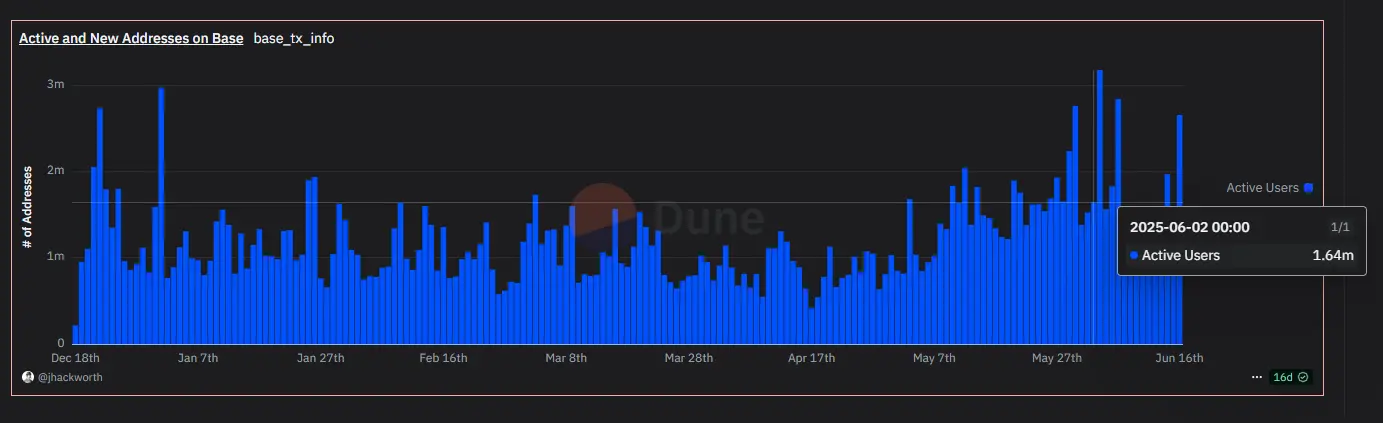This screenshot has height=423, width=1383.
Task: Click the green check icon beside 16d
Action: [x=1303, y=377]
